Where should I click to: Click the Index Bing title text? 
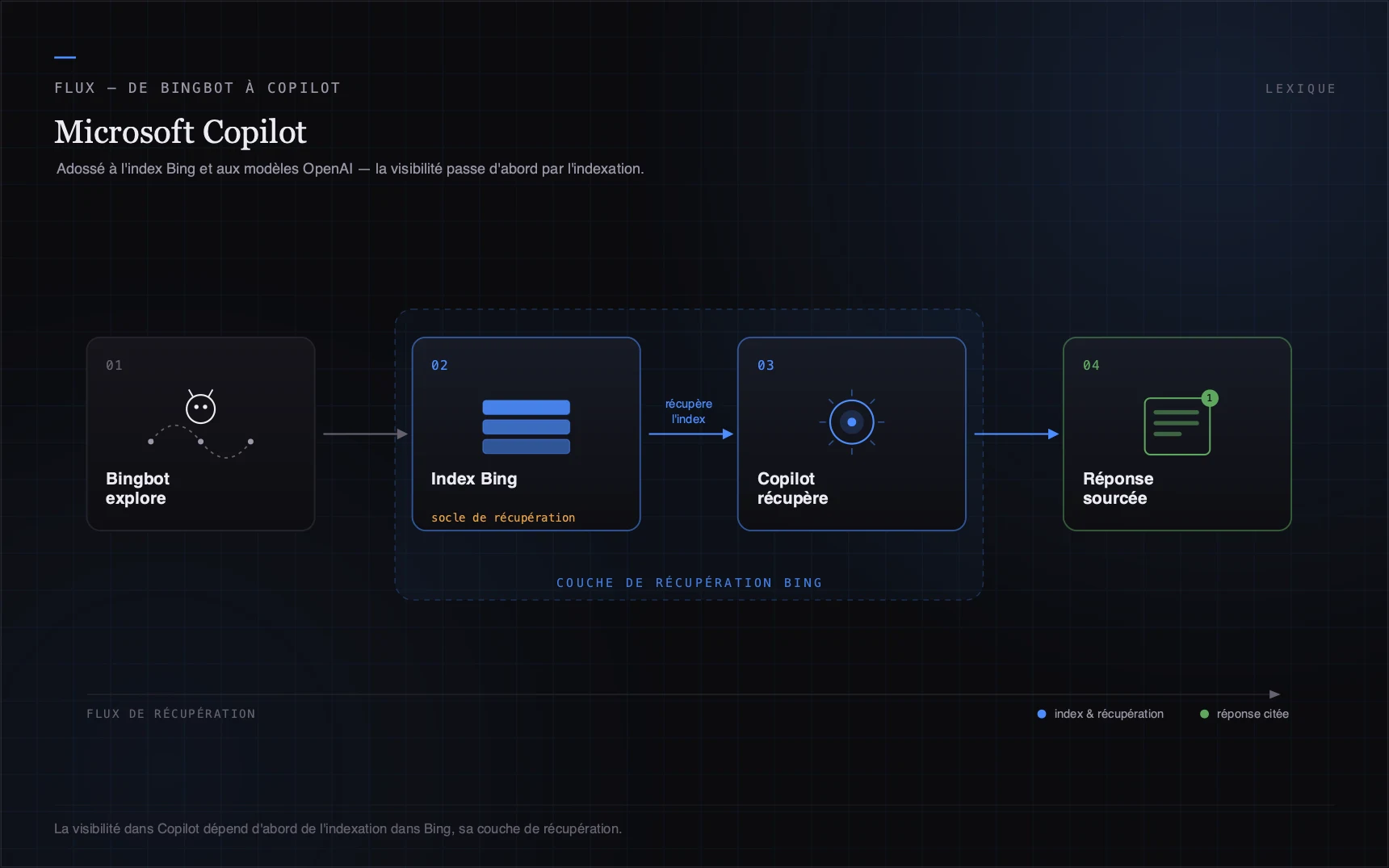(x=474, y=479)
